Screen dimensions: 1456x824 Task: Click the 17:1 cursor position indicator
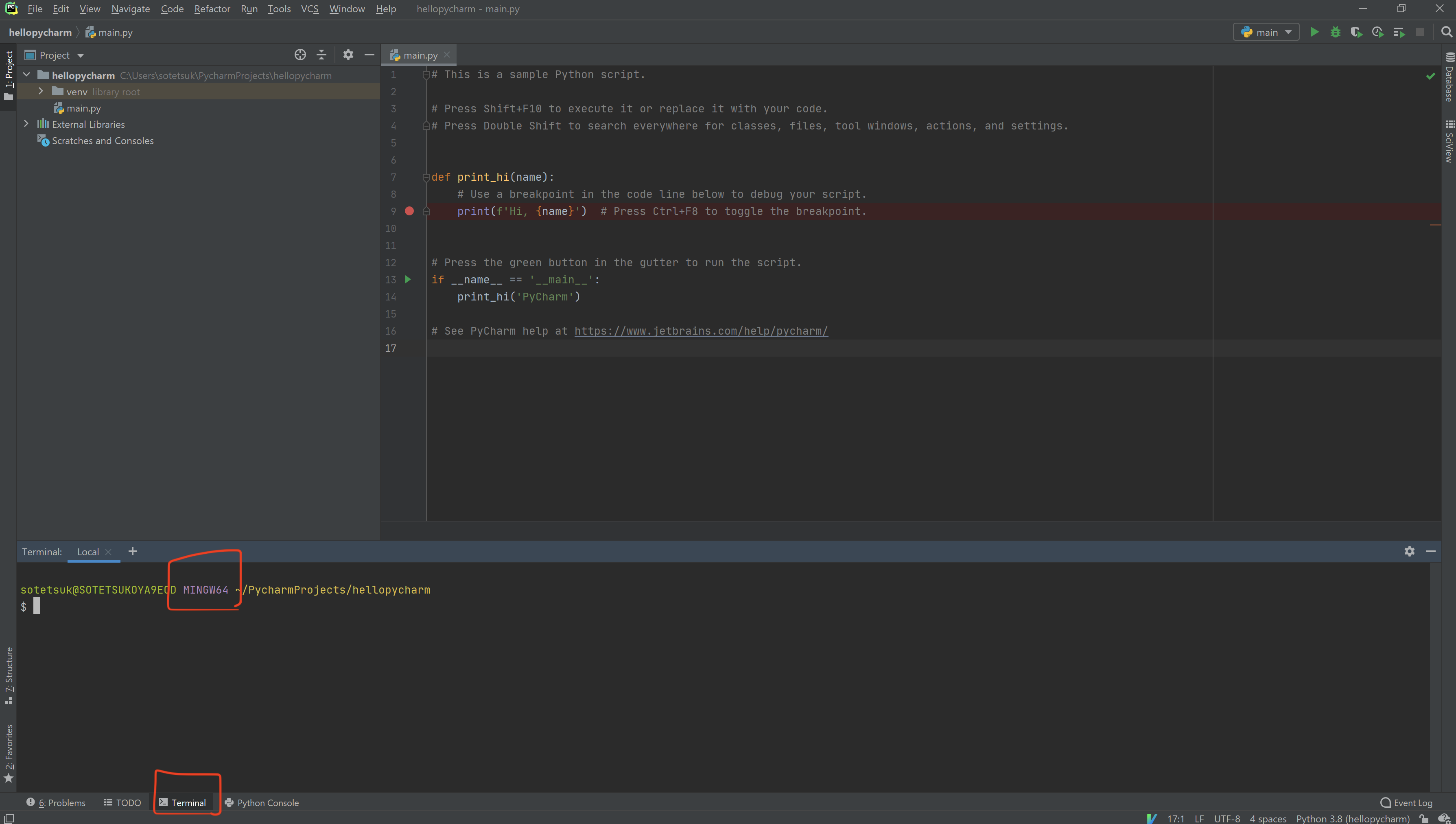[x=1176, y=818]
